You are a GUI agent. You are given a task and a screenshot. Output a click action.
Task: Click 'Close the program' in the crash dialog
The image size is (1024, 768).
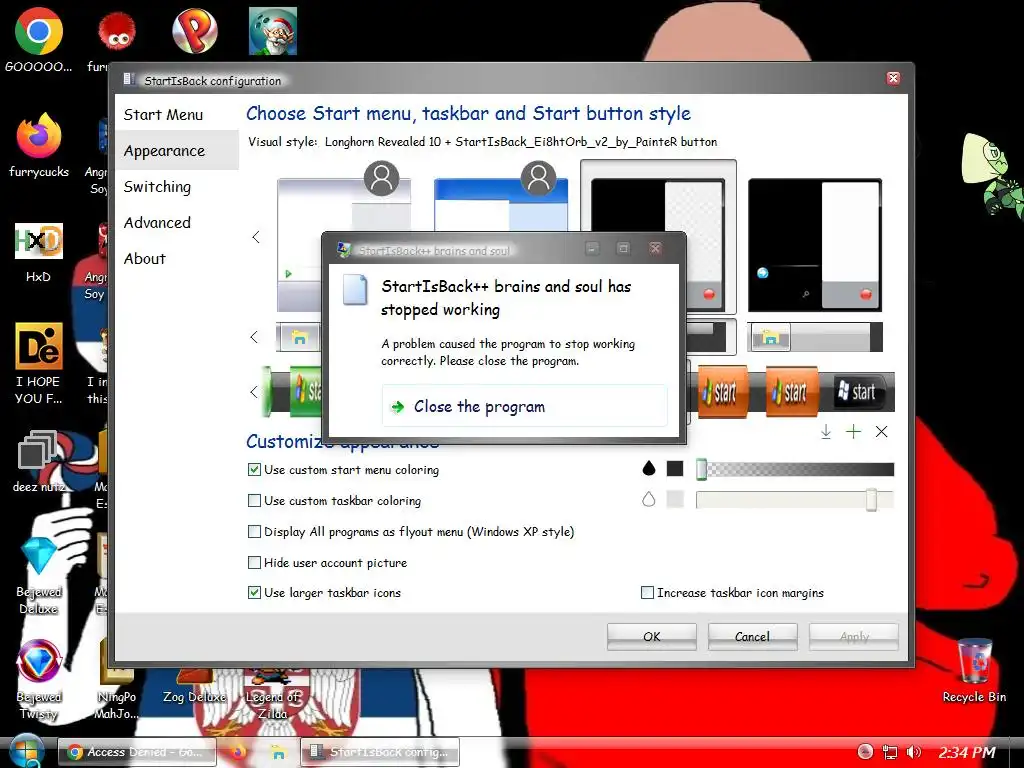tap(524, 406)
